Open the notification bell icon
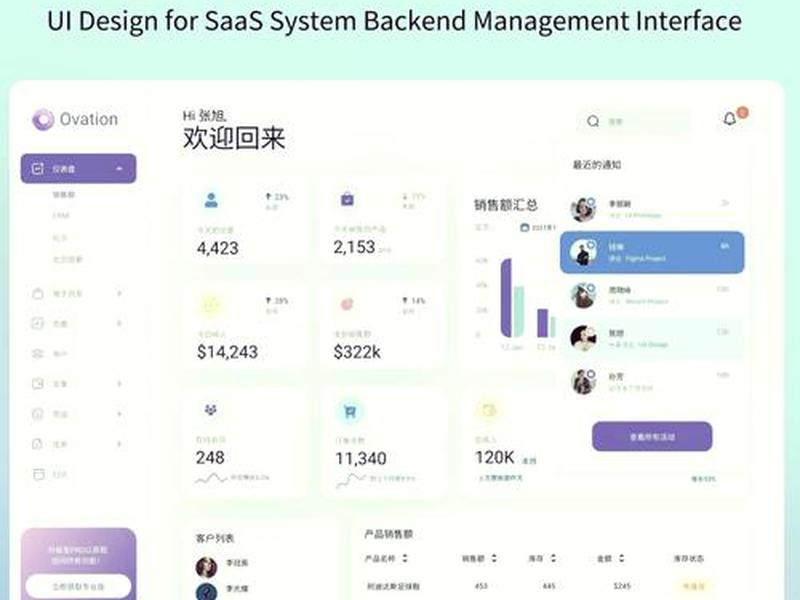Image resolution: width=800 pixels, height=600 pixels. (x=730, y=119)
